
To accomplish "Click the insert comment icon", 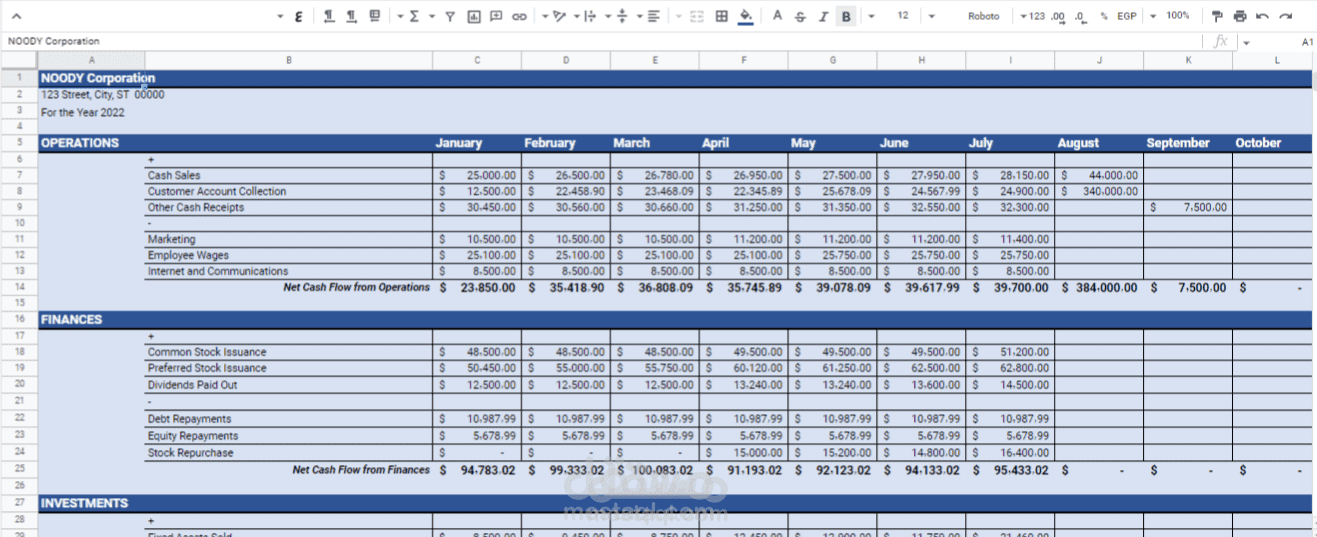I will (496, 16).
